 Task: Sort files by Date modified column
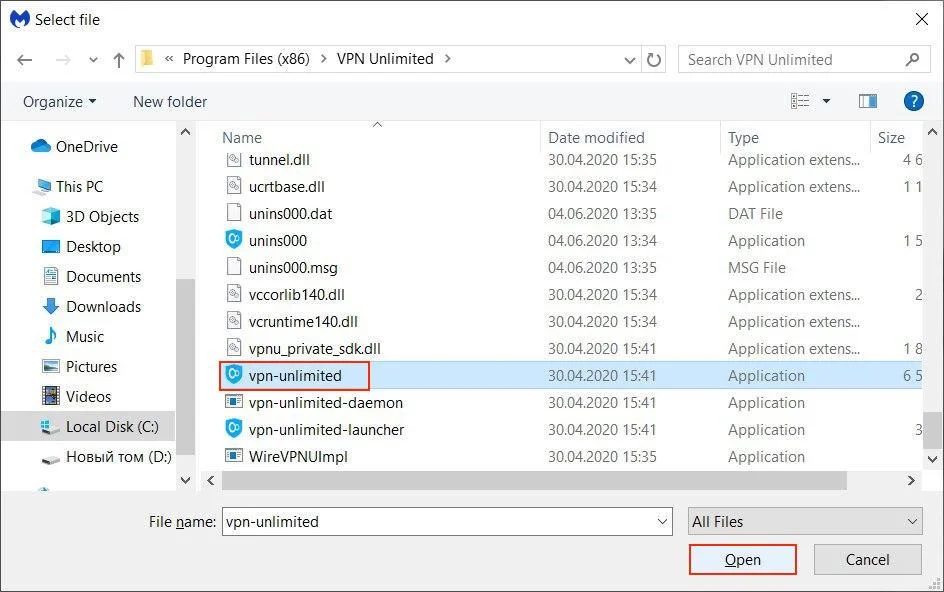596,138
